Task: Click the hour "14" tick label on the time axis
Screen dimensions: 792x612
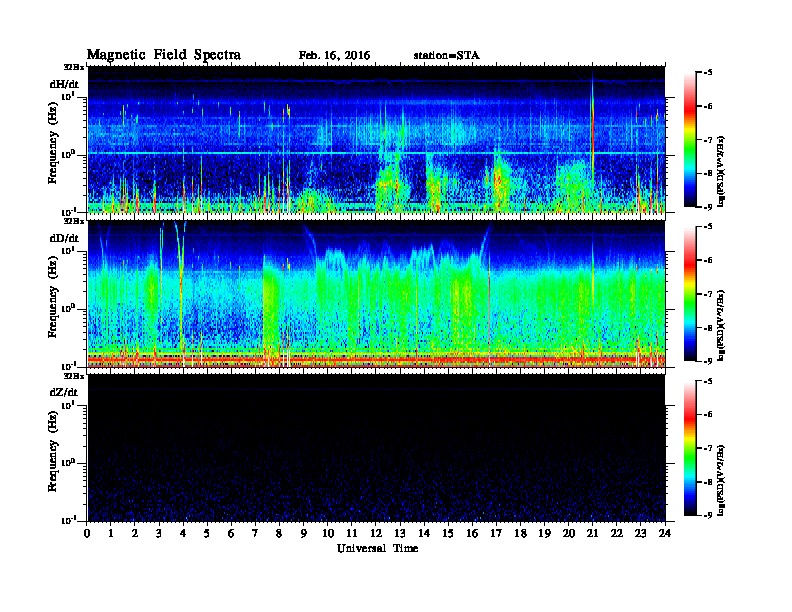Action: coord(424,533)
